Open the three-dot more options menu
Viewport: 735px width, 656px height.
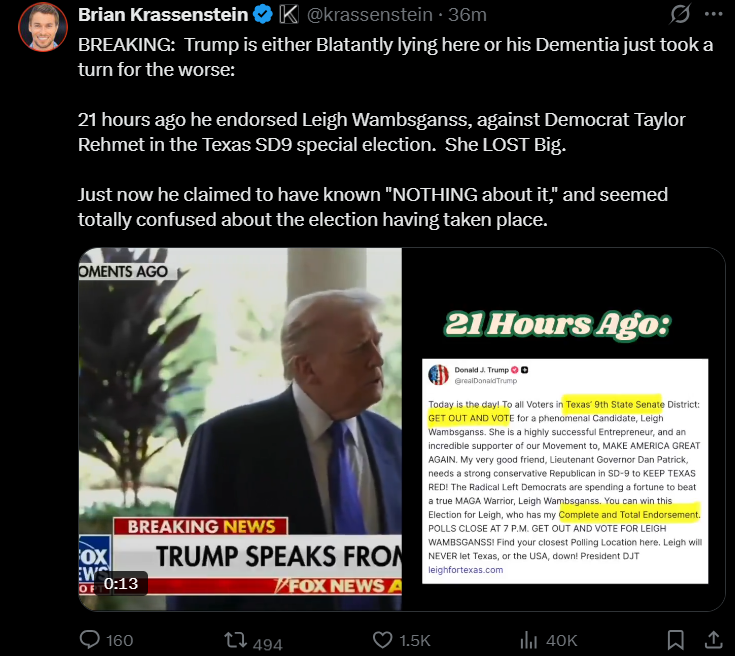click(713, 14)
